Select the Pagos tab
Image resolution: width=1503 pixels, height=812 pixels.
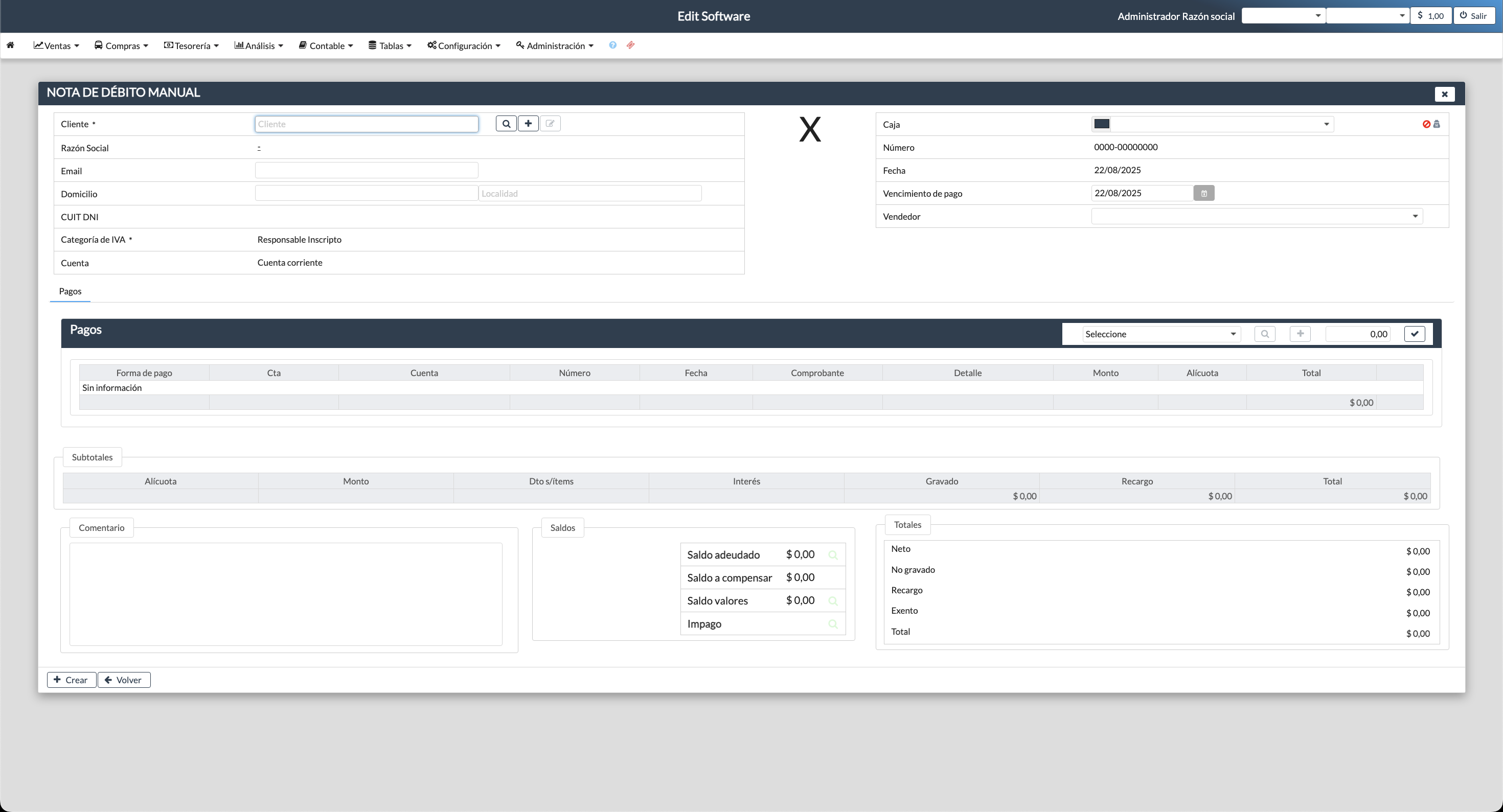(x=70, y=291)
